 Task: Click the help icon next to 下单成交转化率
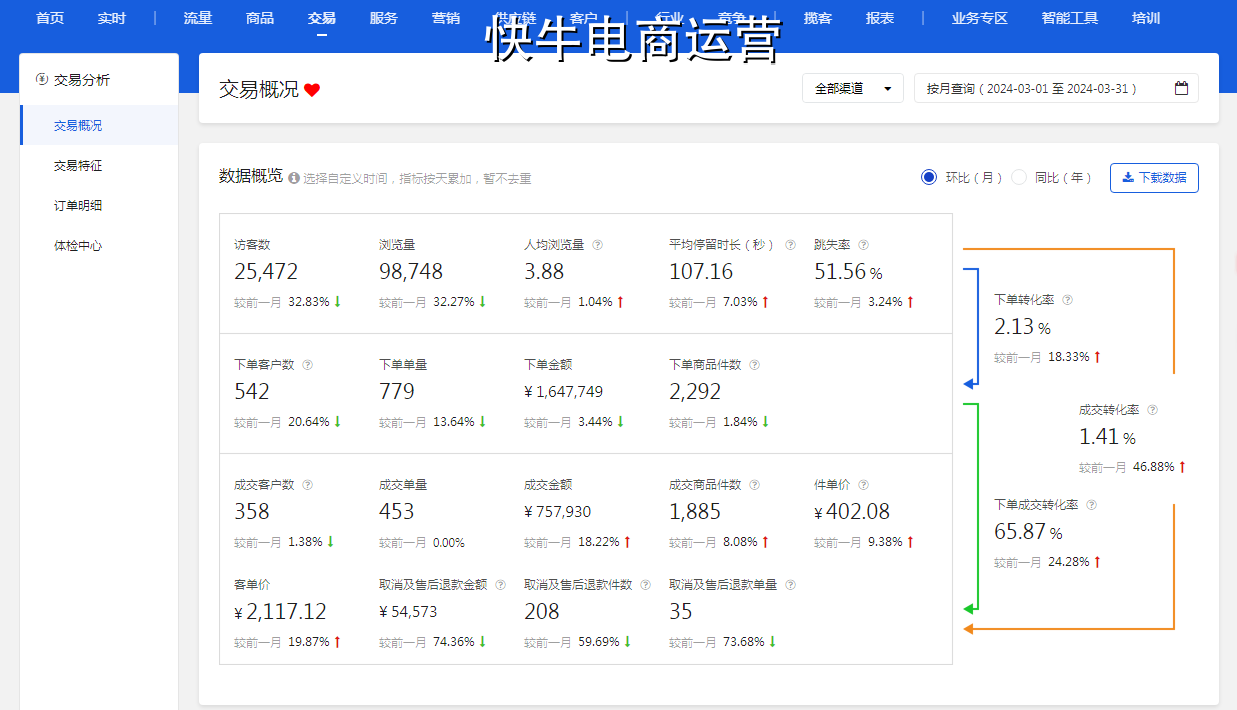pyautogui.click(x=1091, y=505)
